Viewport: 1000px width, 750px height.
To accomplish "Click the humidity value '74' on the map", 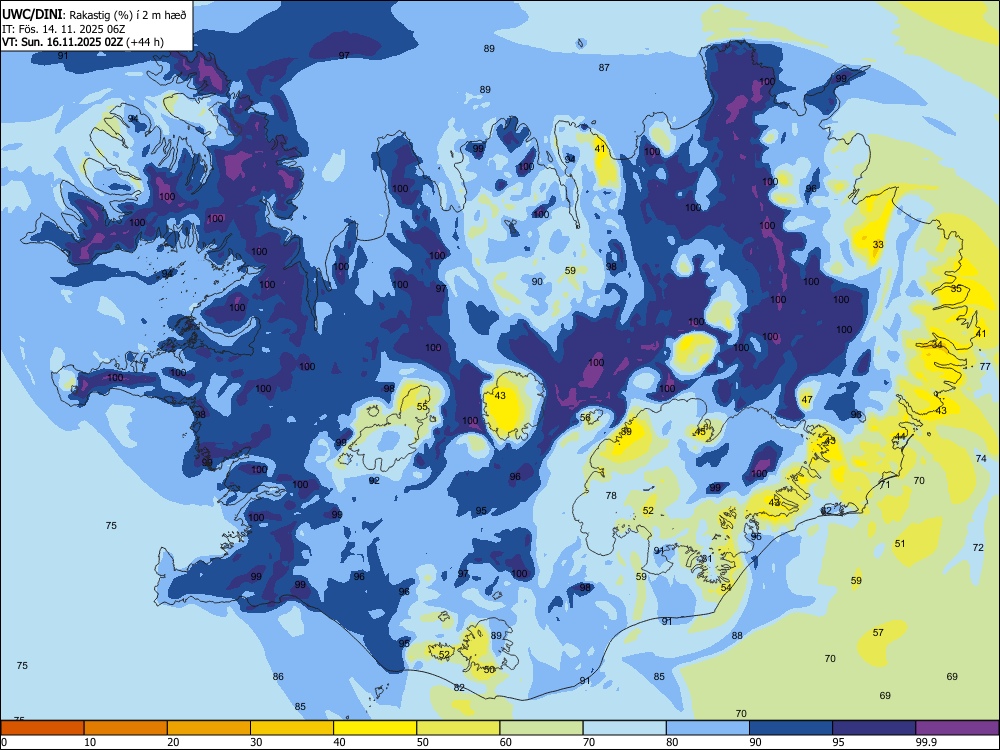I will click(x=981, y=459).
